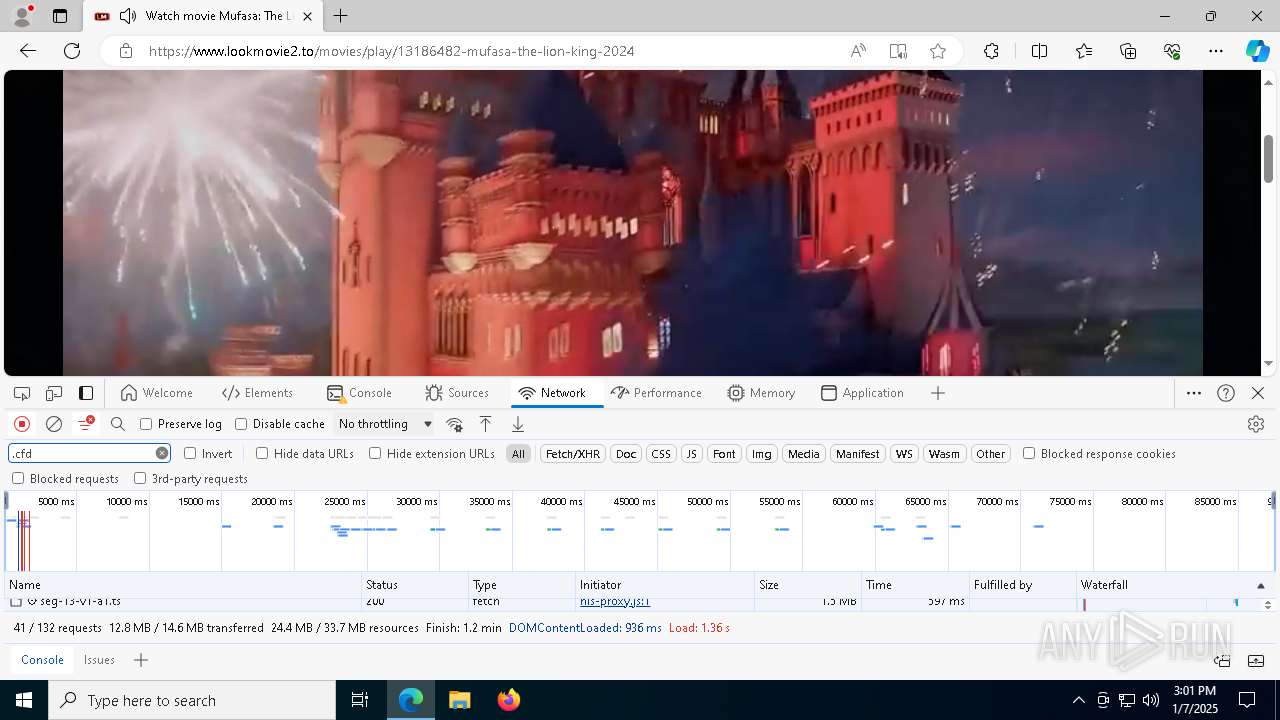Screen dimensions: 1280x720
Task: Enable Preserve log checkbox
Action: 146,424
